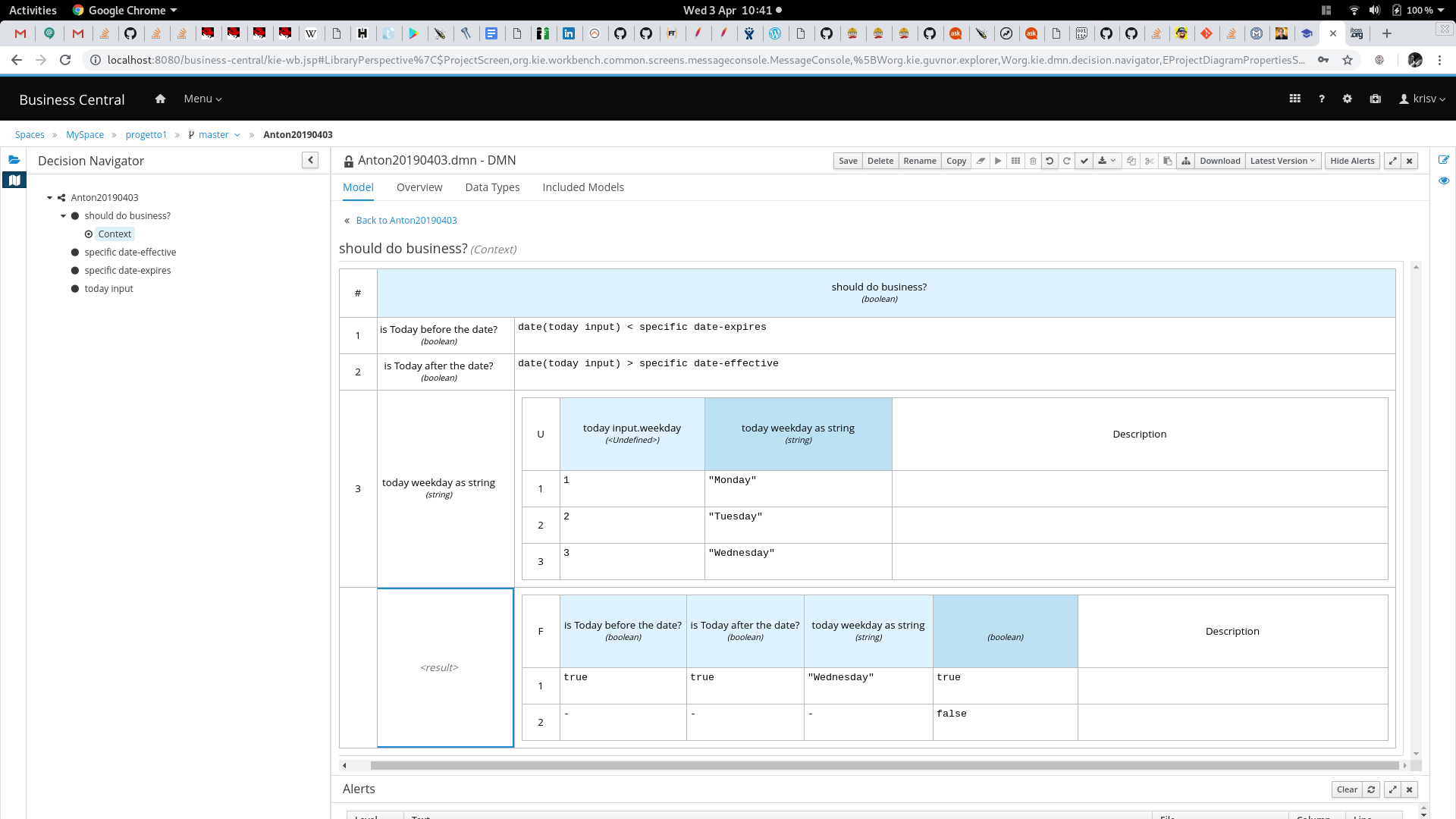Collapse the 'should do business?' tree node

[64, 216]
